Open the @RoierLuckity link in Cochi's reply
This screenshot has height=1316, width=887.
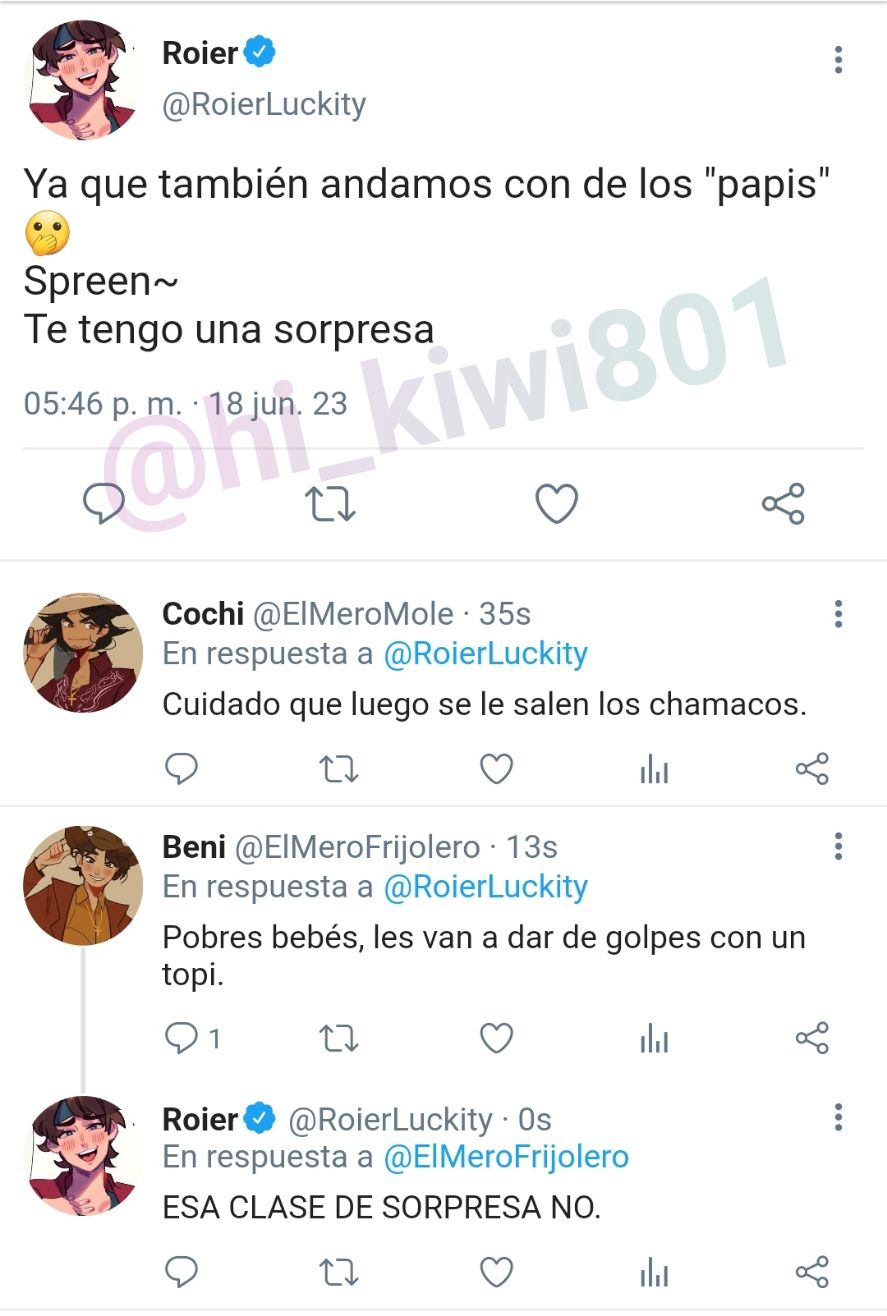coord(485,654)
